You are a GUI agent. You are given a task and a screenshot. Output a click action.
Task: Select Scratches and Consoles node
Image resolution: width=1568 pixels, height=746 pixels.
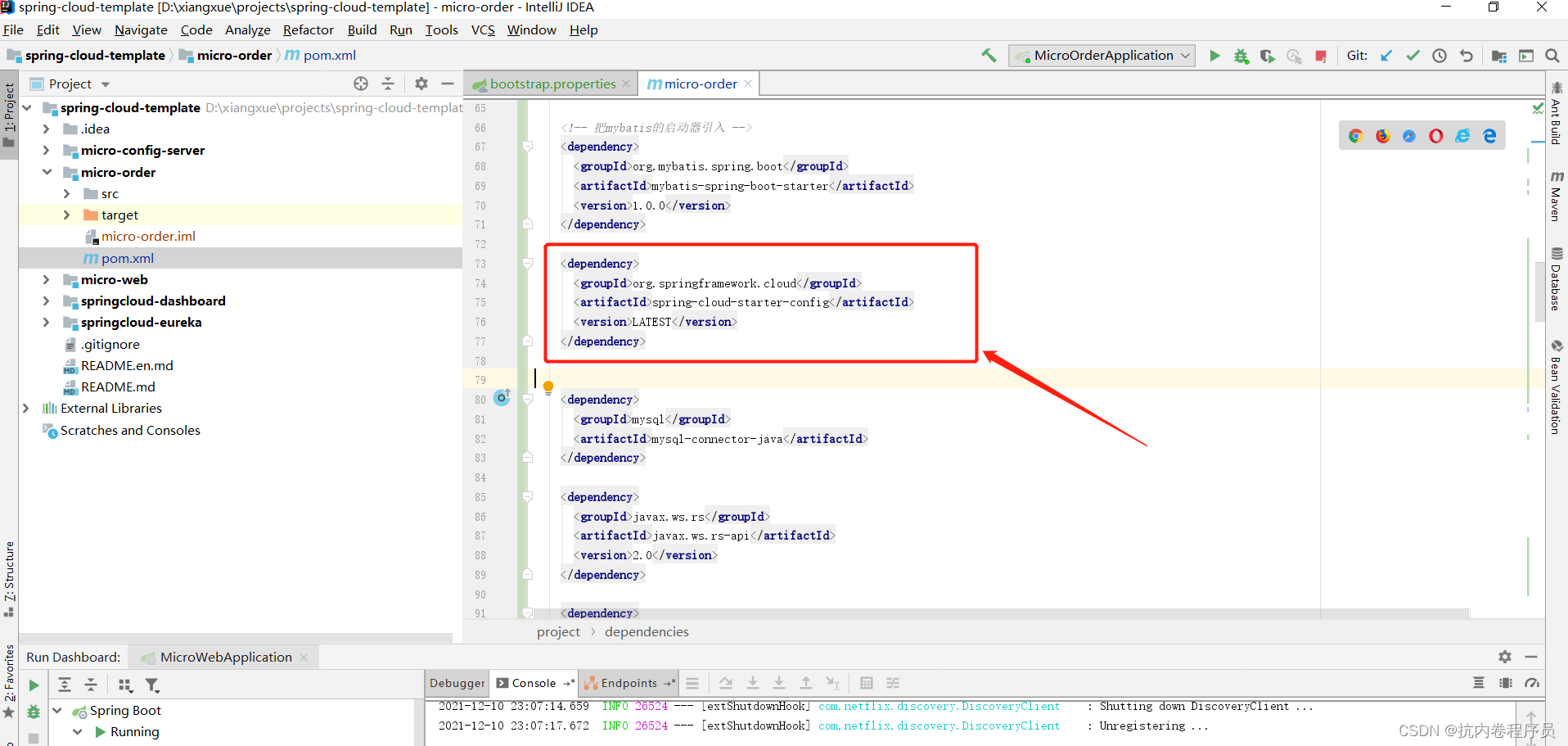[x=130, y=430]
